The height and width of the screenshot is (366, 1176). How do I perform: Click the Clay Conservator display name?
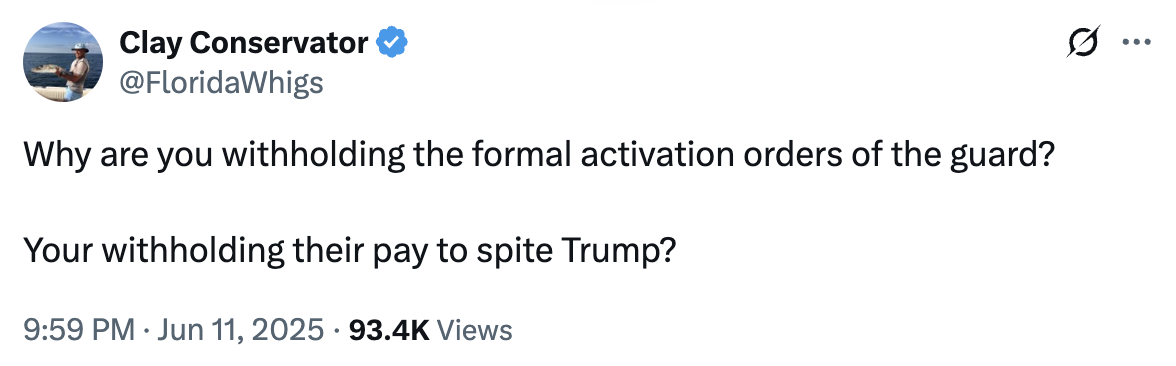(244, 44)
